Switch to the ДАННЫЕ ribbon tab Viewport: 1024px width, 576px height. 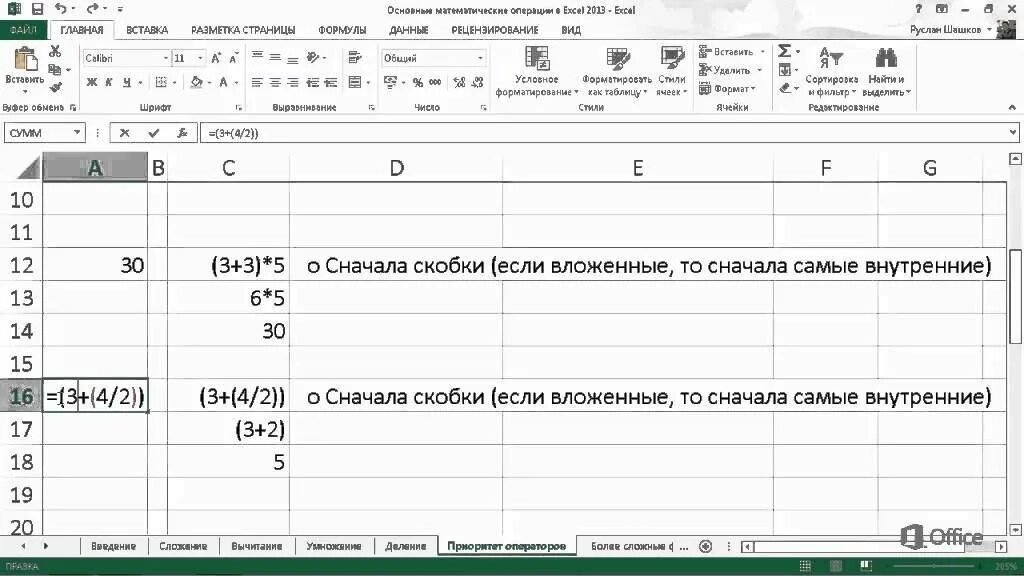(409, 30)
